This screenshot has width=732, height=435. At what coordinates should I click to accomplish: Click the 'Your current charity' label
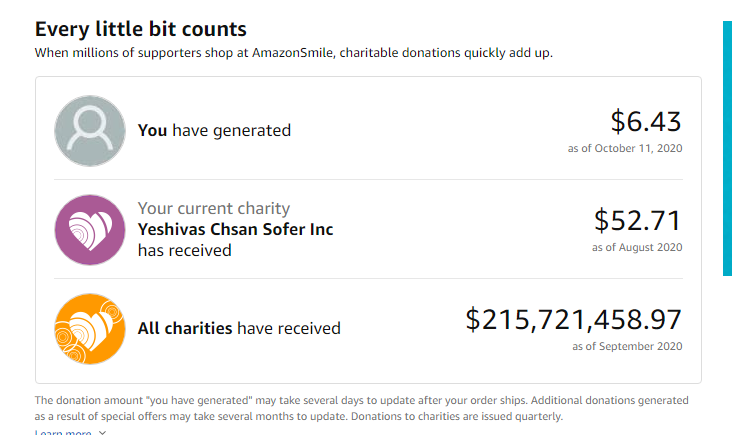click(213, 209)
